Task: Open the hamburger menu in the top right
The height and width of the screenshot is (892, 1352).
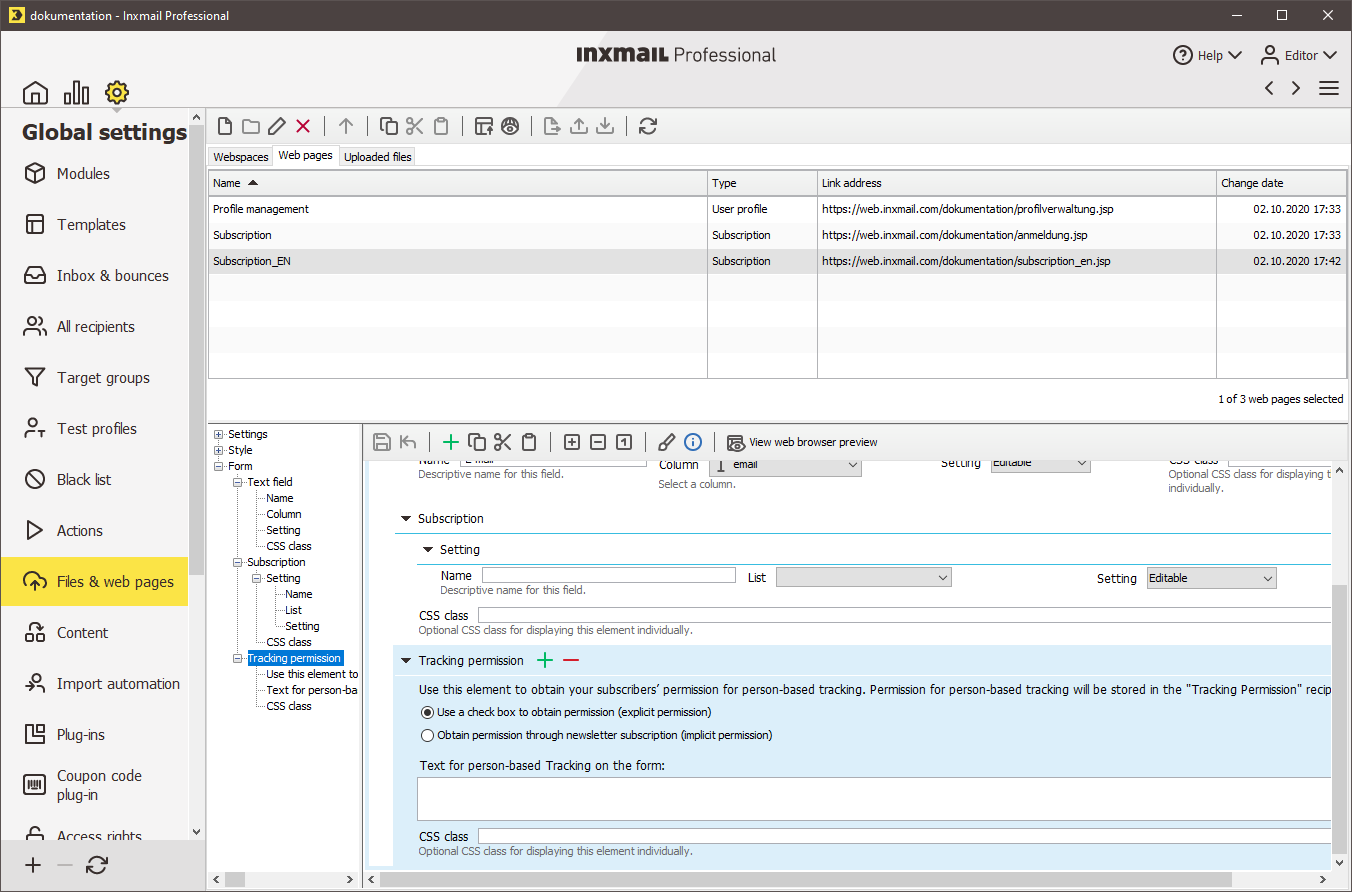Action: [x=1329, y=88]
